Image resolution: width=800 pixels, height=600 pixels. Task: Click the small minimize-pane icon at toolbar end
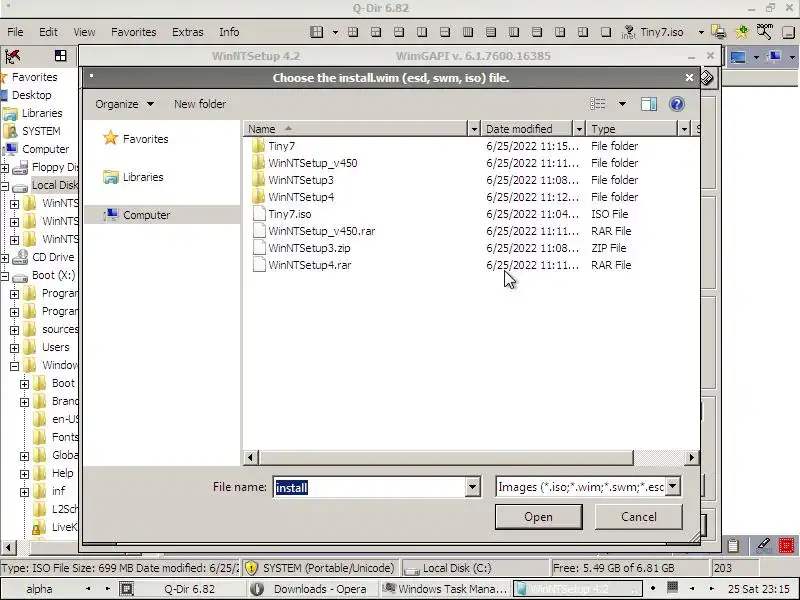[788, 32]
